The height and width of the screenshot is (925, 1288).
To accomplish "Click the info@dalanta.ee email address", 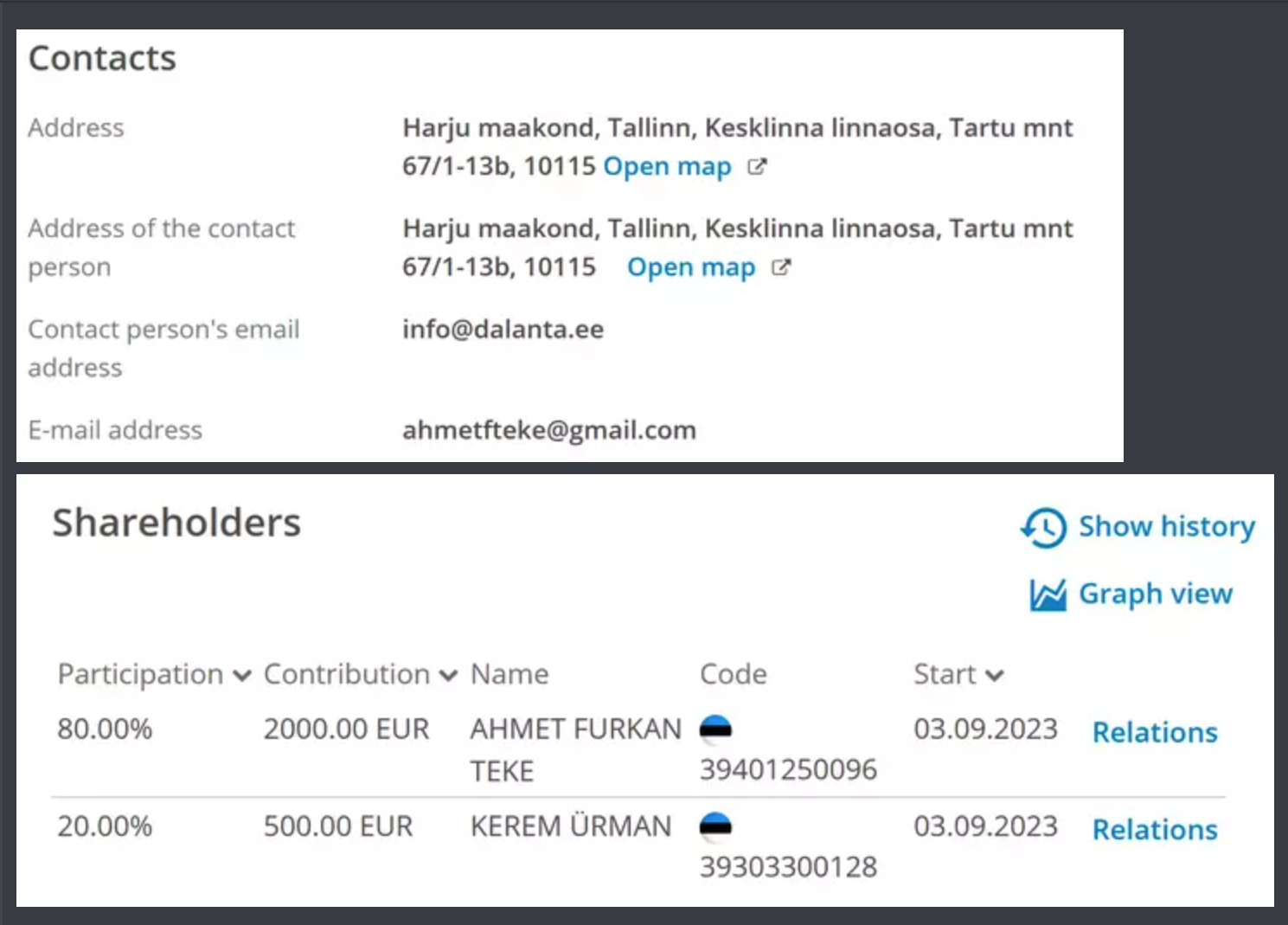I will (503, 330).
